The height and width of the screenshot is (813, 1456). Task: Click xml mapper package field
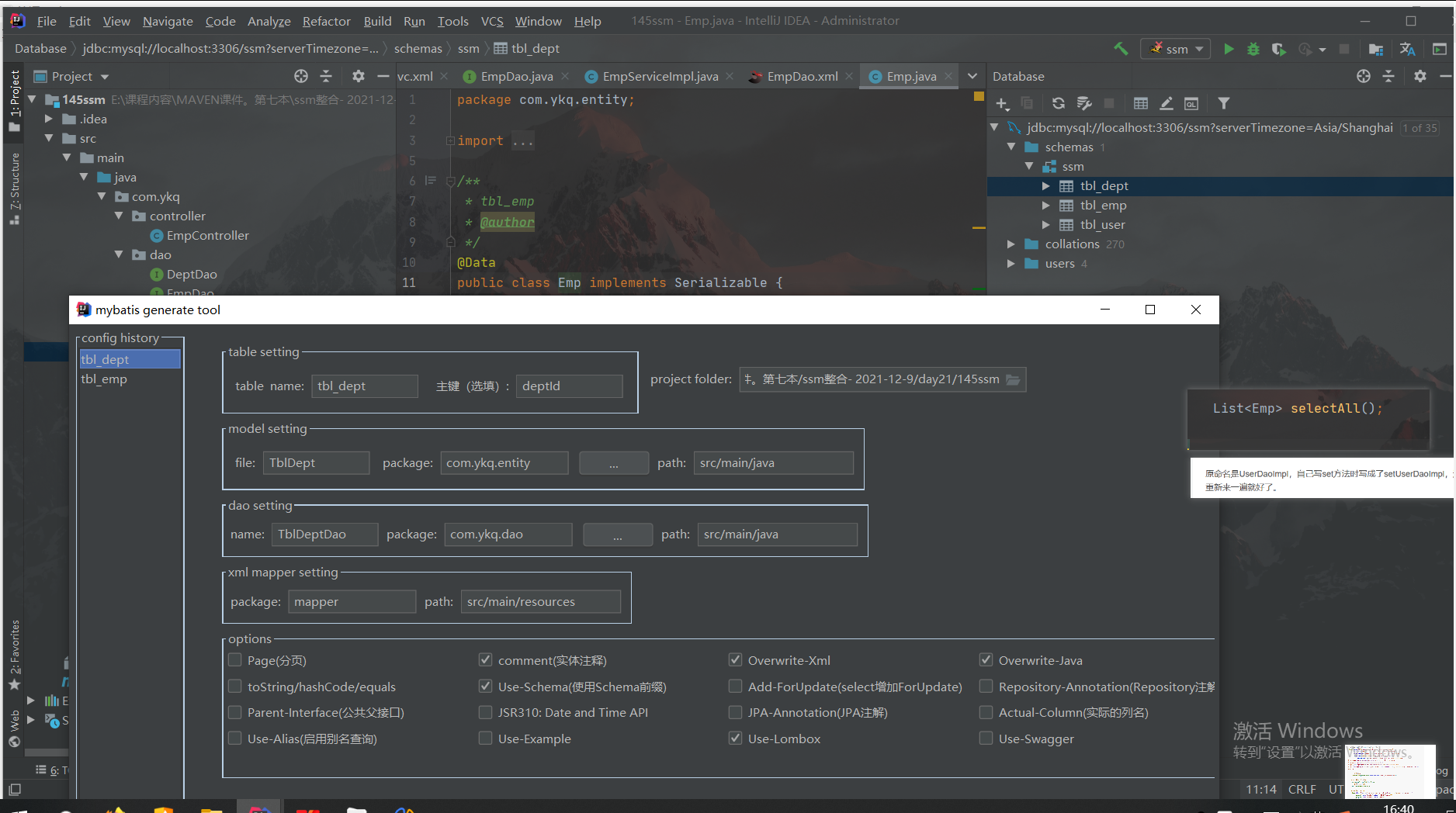click(x=352, y=602)
